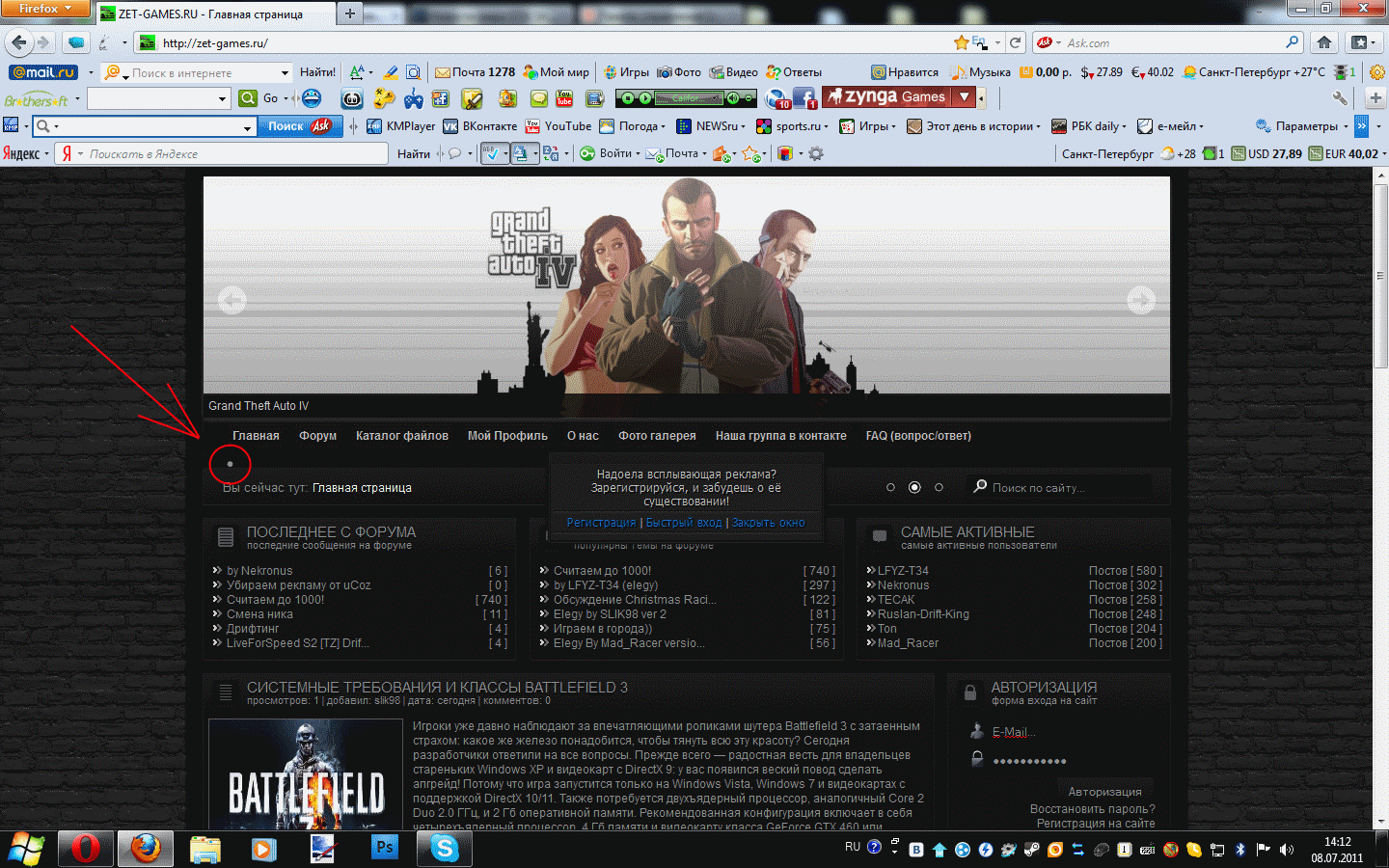The width and height of the screenshot is (1389, 868).
Task: Select the ZET-GAMES.RU browser tab
Action: (216, 14)
